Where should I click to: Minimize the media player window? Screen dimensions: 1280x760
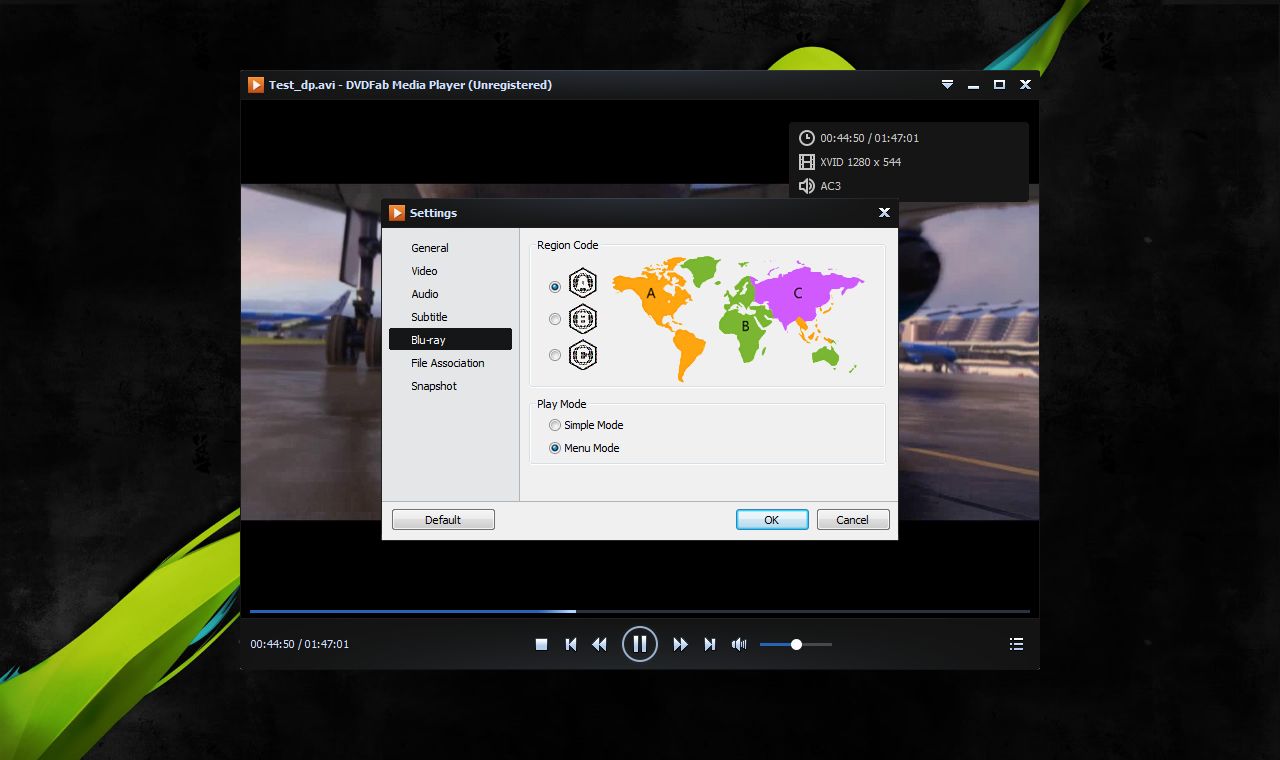point(973,86)
